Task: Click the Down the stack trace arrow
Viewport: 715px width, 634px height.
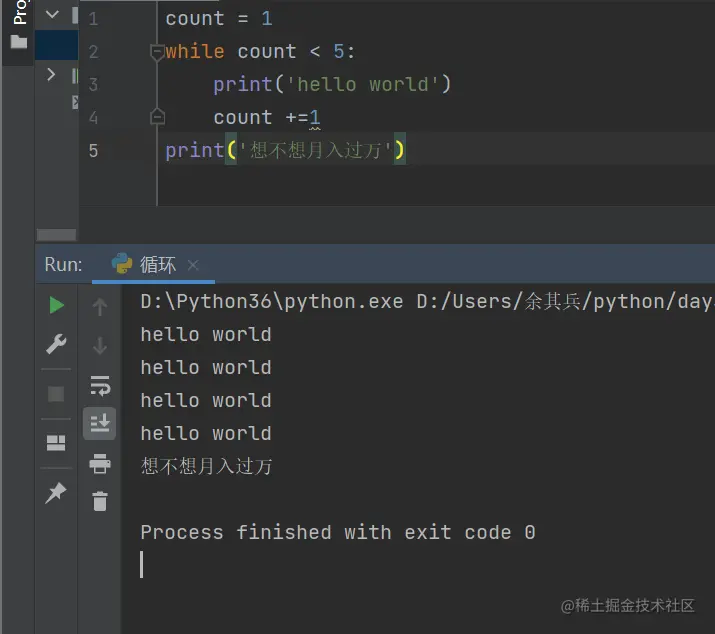Action: tap(100, 345)
